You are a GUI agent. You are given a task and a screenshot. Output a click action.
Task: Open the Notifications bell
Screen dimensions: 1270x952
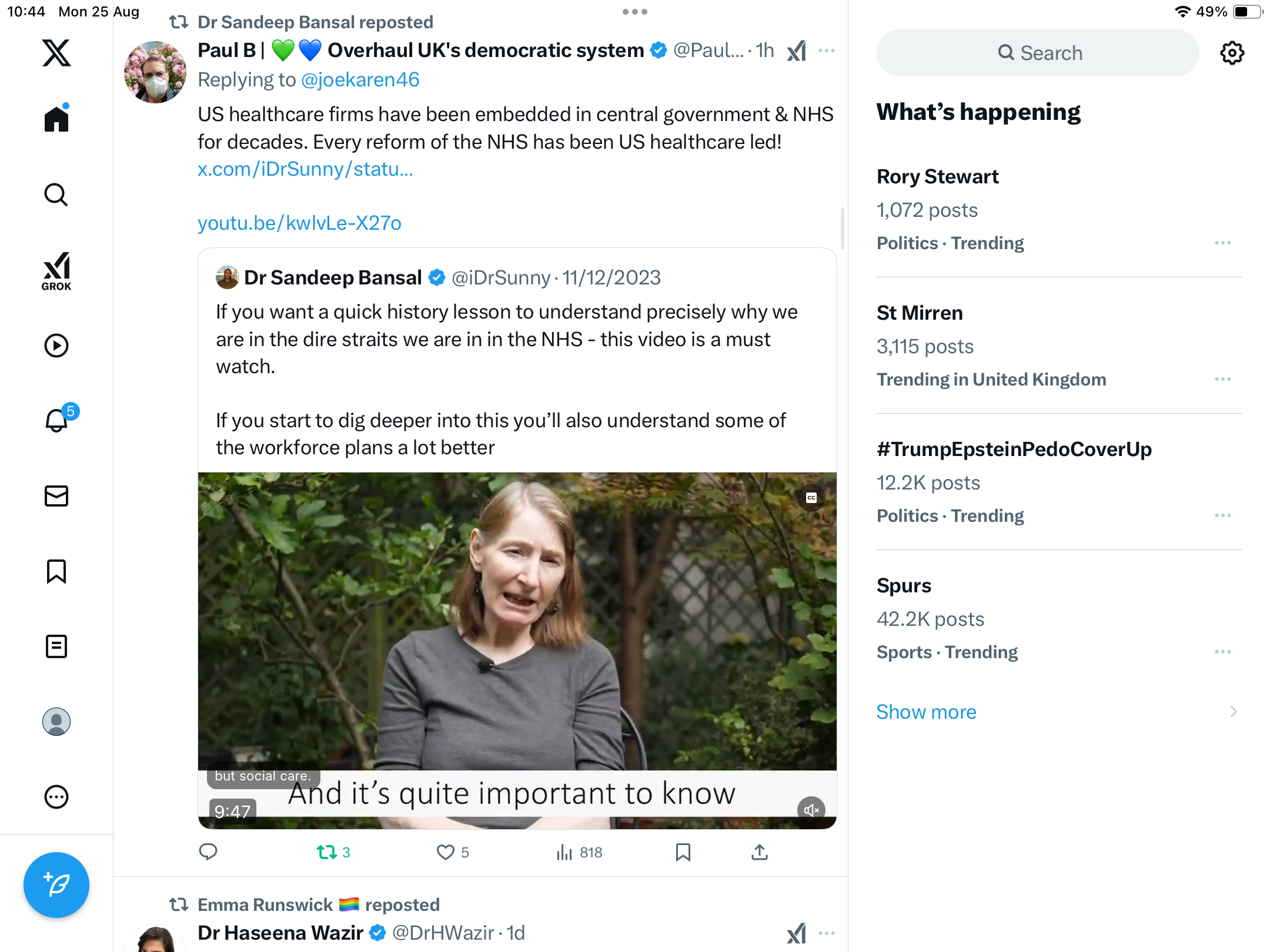pyautogui.click(x=57, y=421)
